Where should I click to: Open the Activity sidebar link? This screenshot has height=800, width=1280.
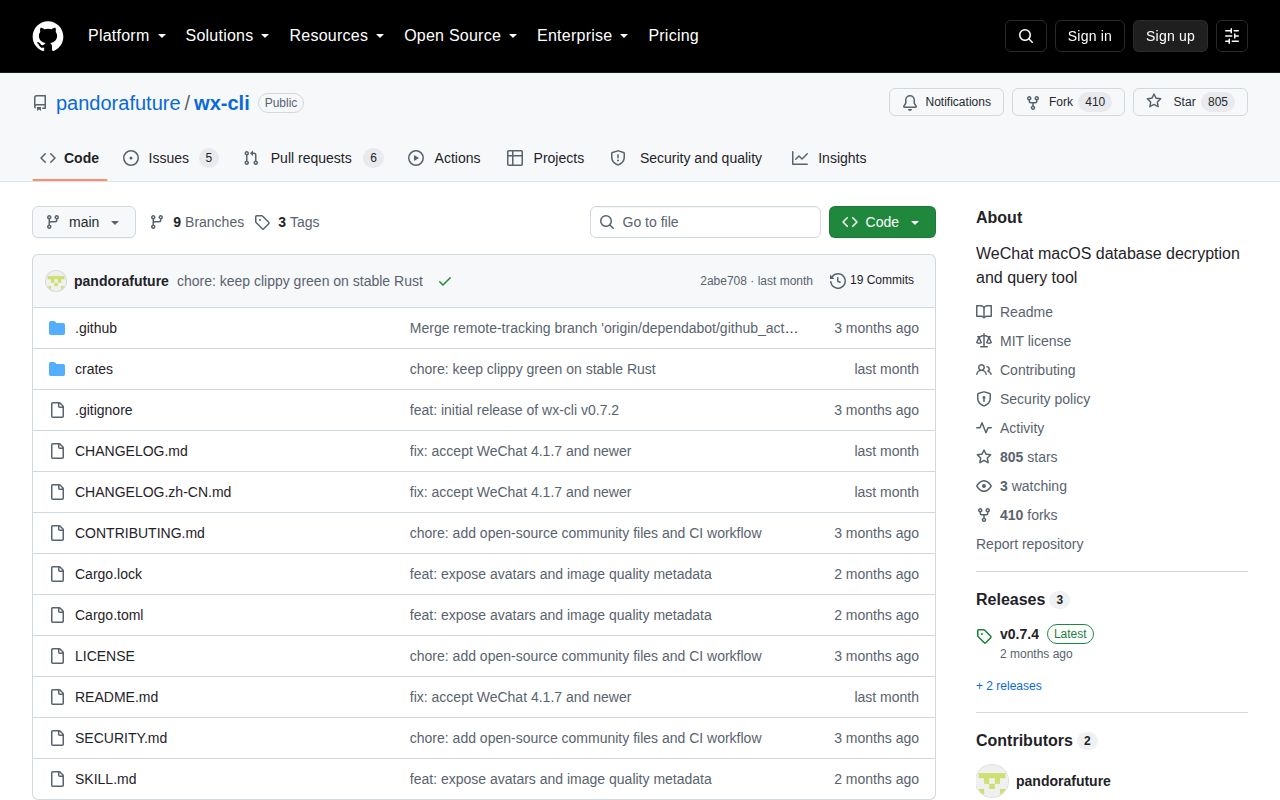(1010, 428)
